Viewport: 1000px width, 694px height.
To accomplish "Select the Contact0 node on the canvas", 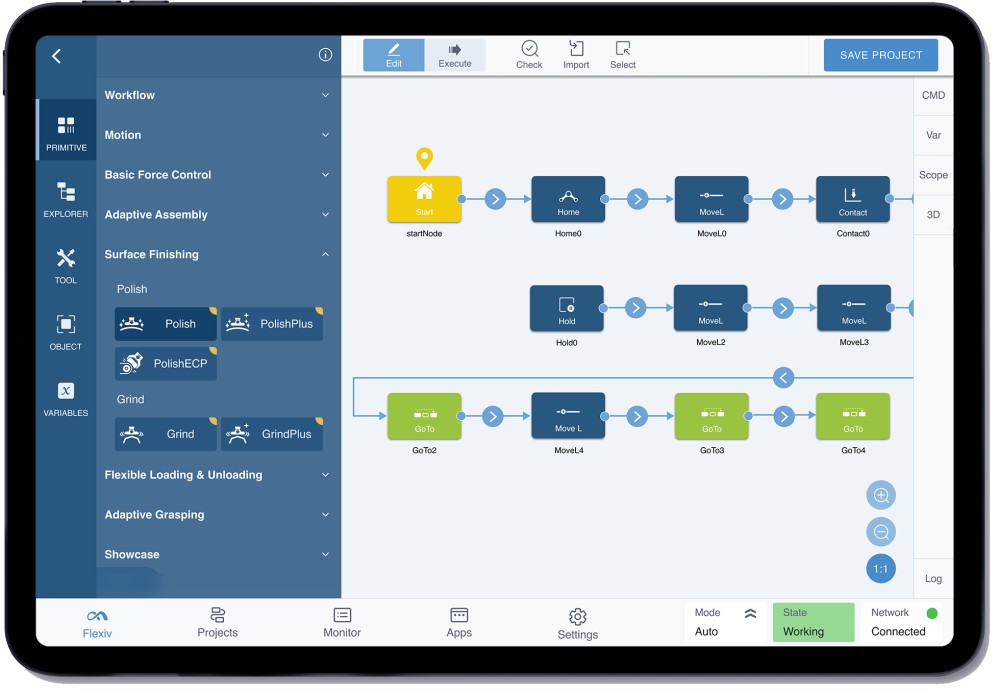I will [853, 199].
